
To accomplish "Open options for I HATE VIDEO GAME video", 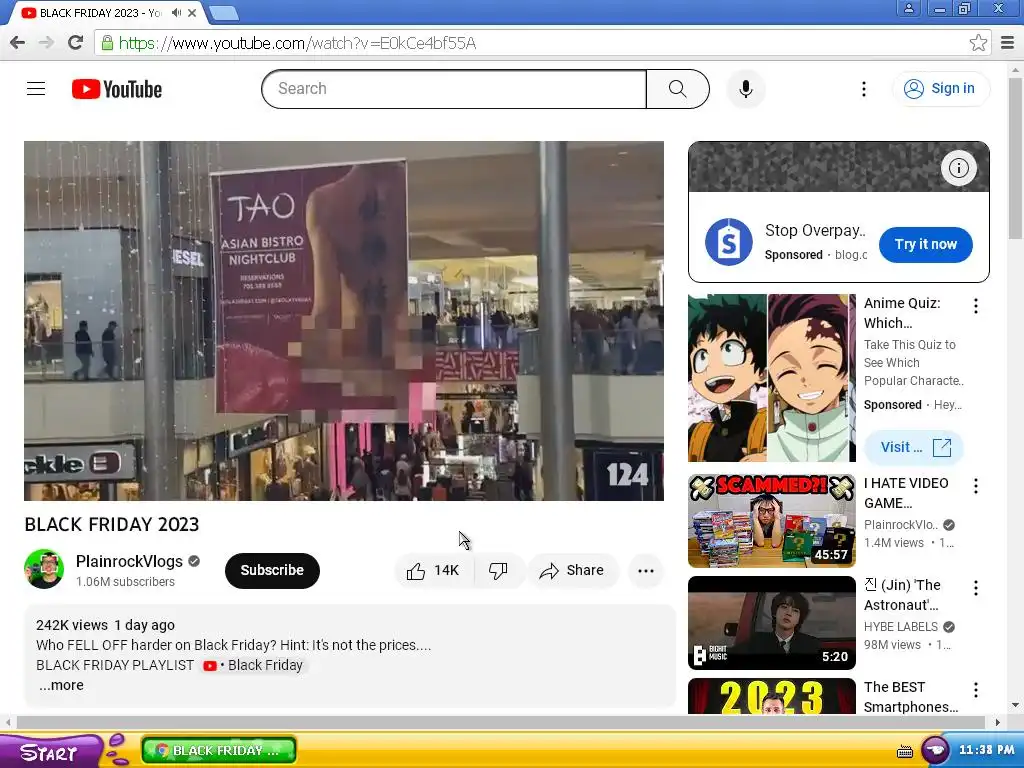I will tap(976, 486).
